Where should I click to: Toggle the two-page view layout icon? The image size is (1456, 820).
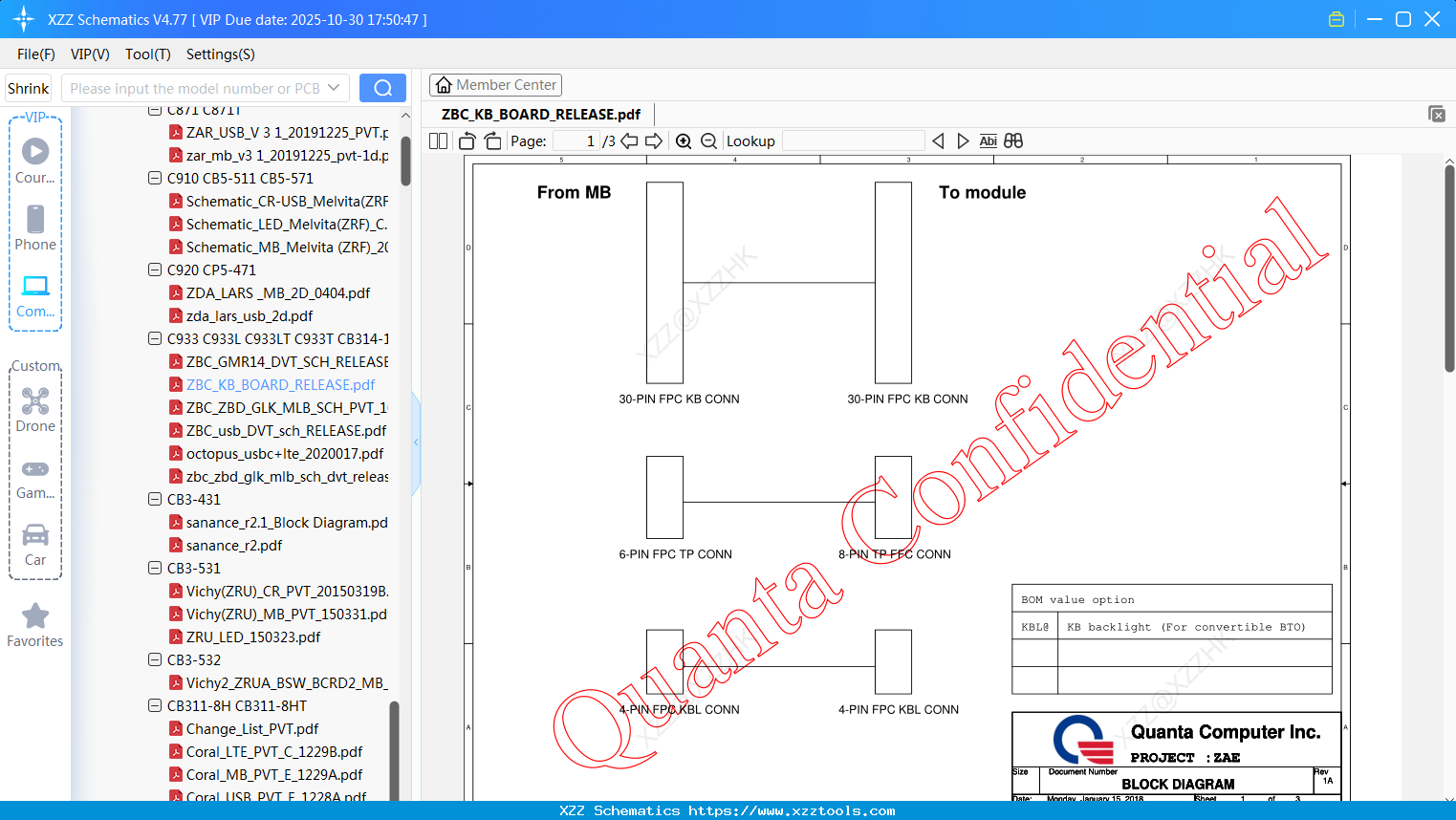[x=439, y=140]
